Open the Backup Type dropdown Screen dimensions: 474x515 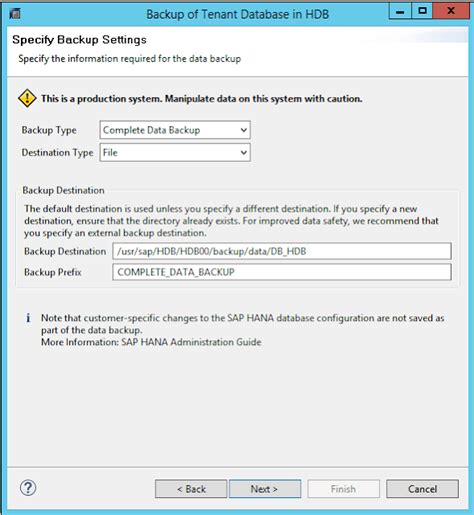point(175,130)
